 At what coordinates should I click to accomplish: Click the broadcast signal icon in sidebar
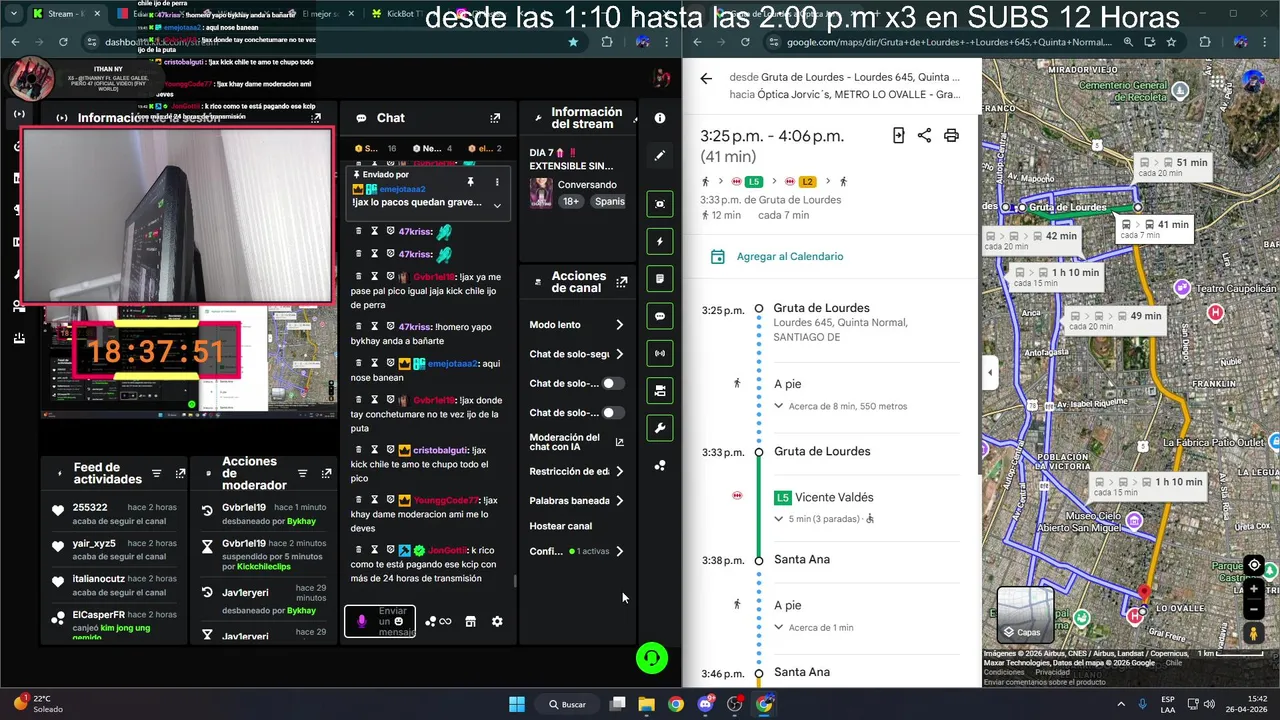(660, 353)
